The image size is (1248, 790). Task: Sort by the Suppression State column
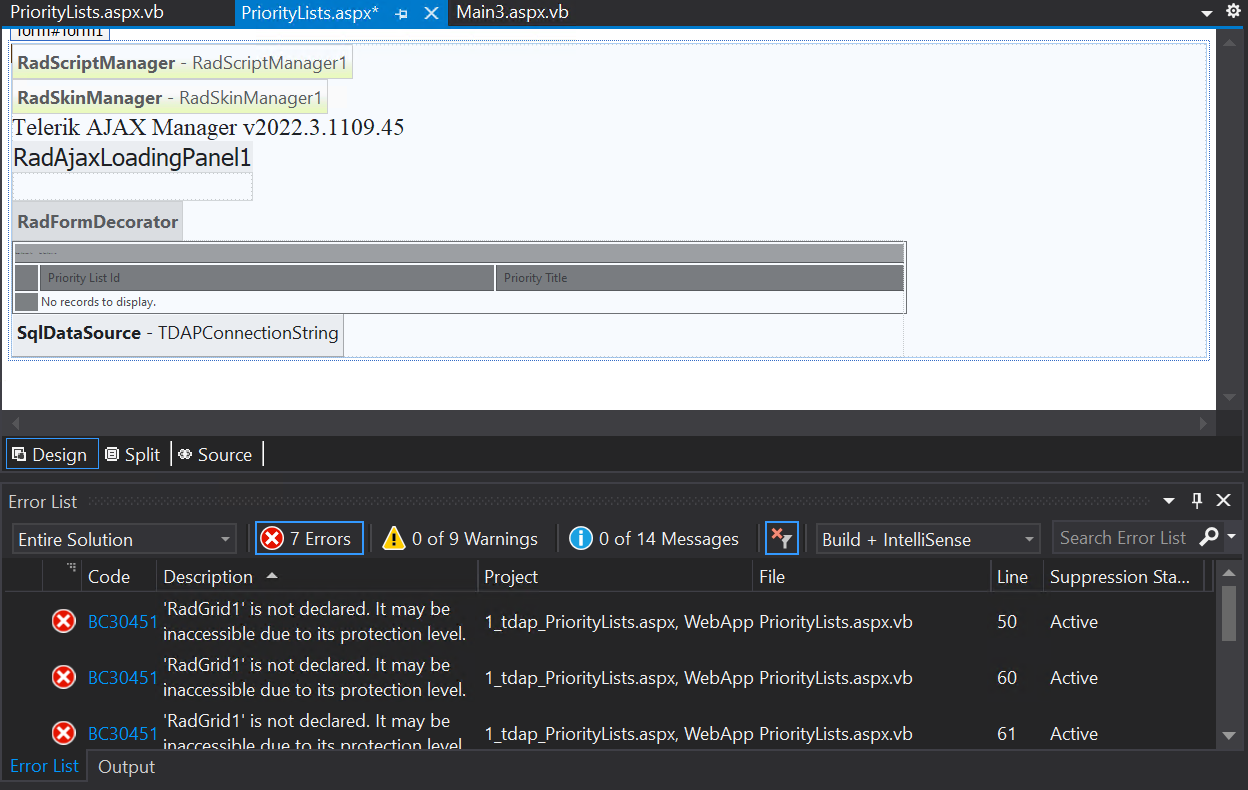tap(1123, 576)
